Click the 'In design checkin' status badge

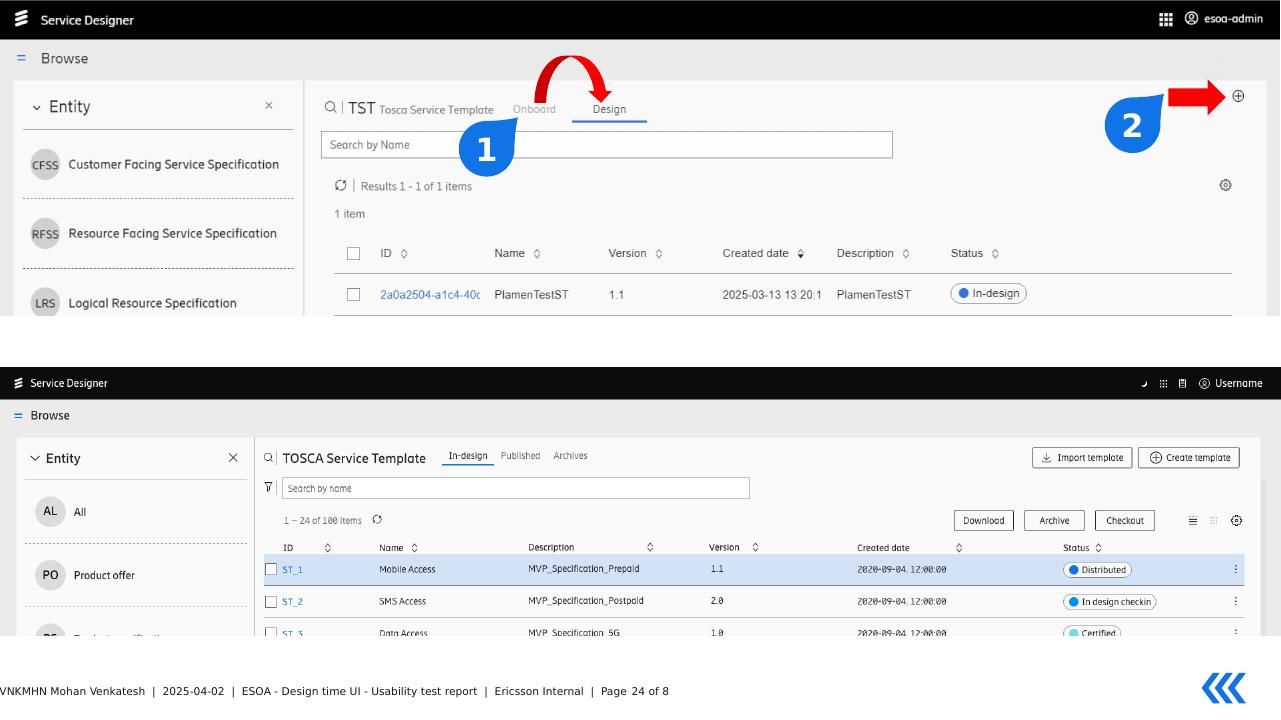[1109, 602]
